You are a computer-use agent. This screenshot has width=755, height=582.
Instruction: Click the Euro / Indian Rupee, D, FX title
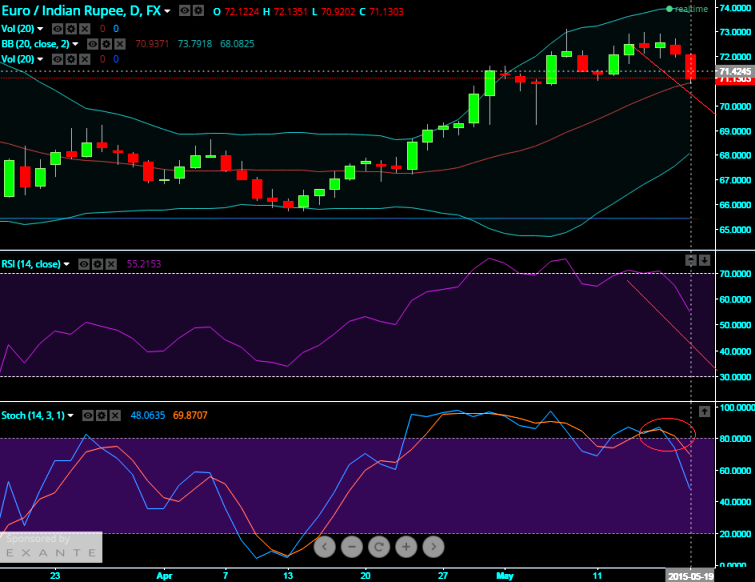point(81,11)
